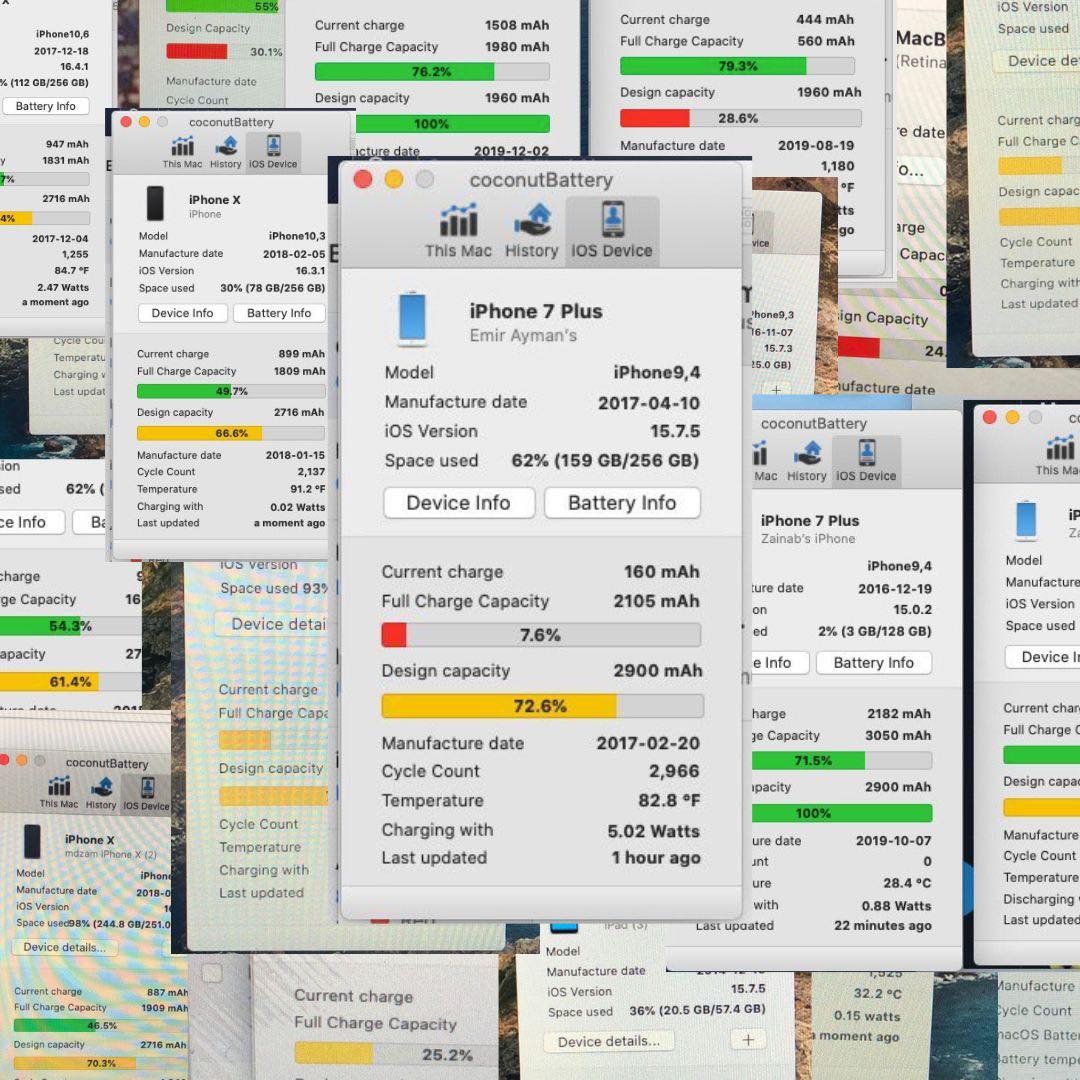Click Device details... under Space used 36% (20.5 GB/57.4 GB)

click(609, 1041)
